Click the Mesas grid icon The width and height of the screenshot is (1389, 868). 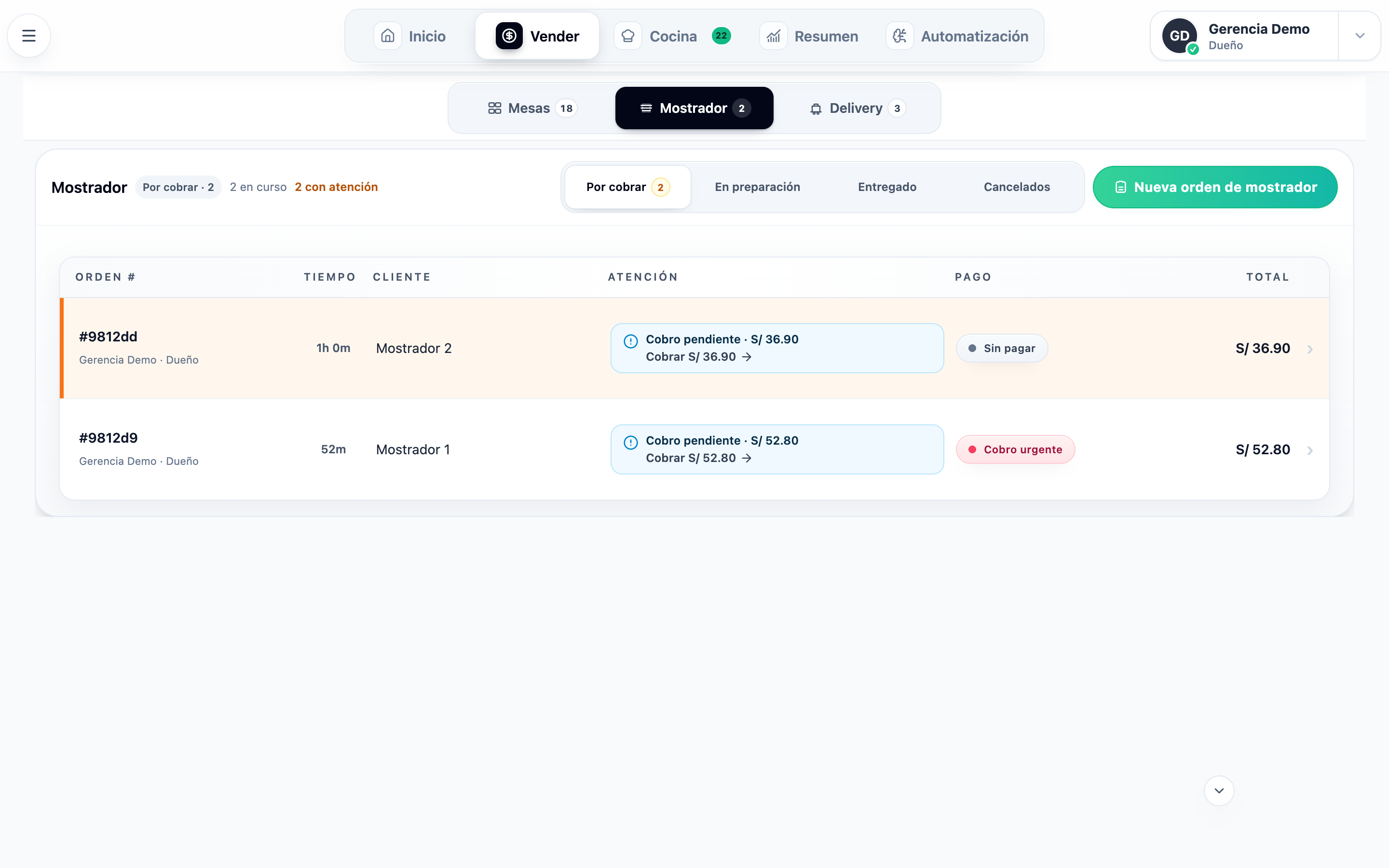point(495,108)
